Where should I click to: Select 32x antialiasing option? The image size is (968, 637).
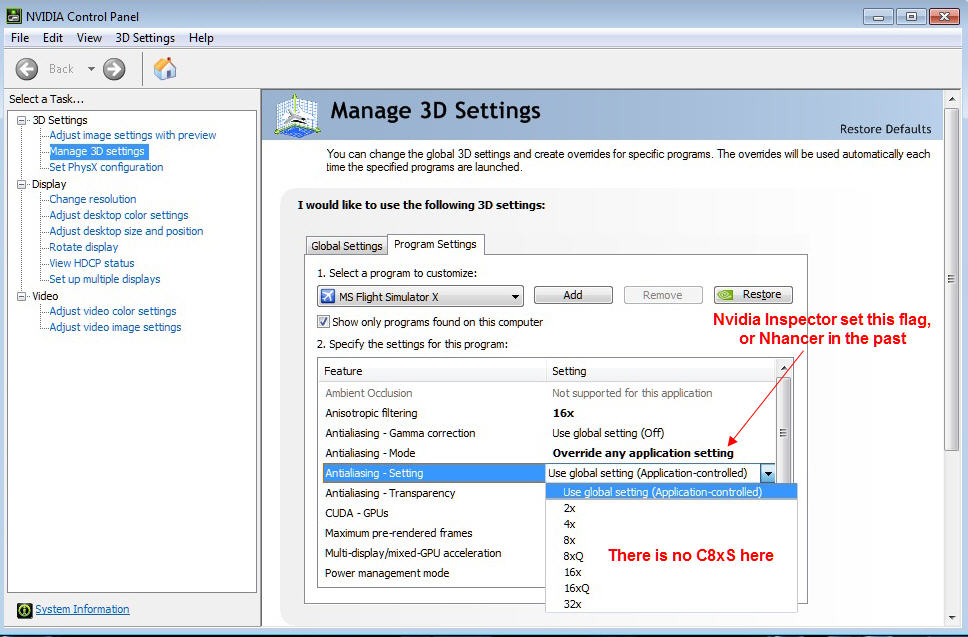tap(672, 604)
